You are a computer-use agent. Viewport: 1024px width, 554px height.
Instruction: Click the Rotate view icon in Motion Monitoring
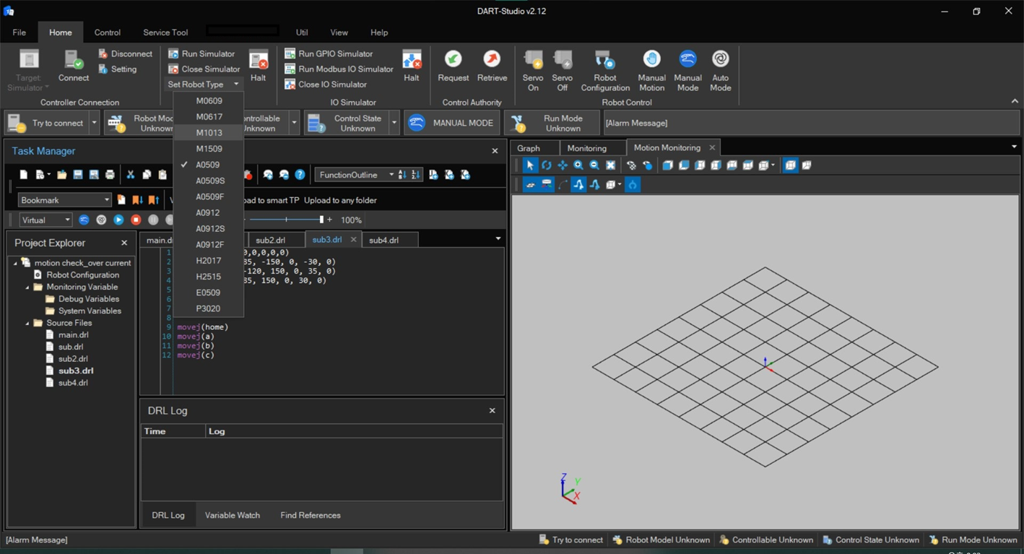coord(547,165)
